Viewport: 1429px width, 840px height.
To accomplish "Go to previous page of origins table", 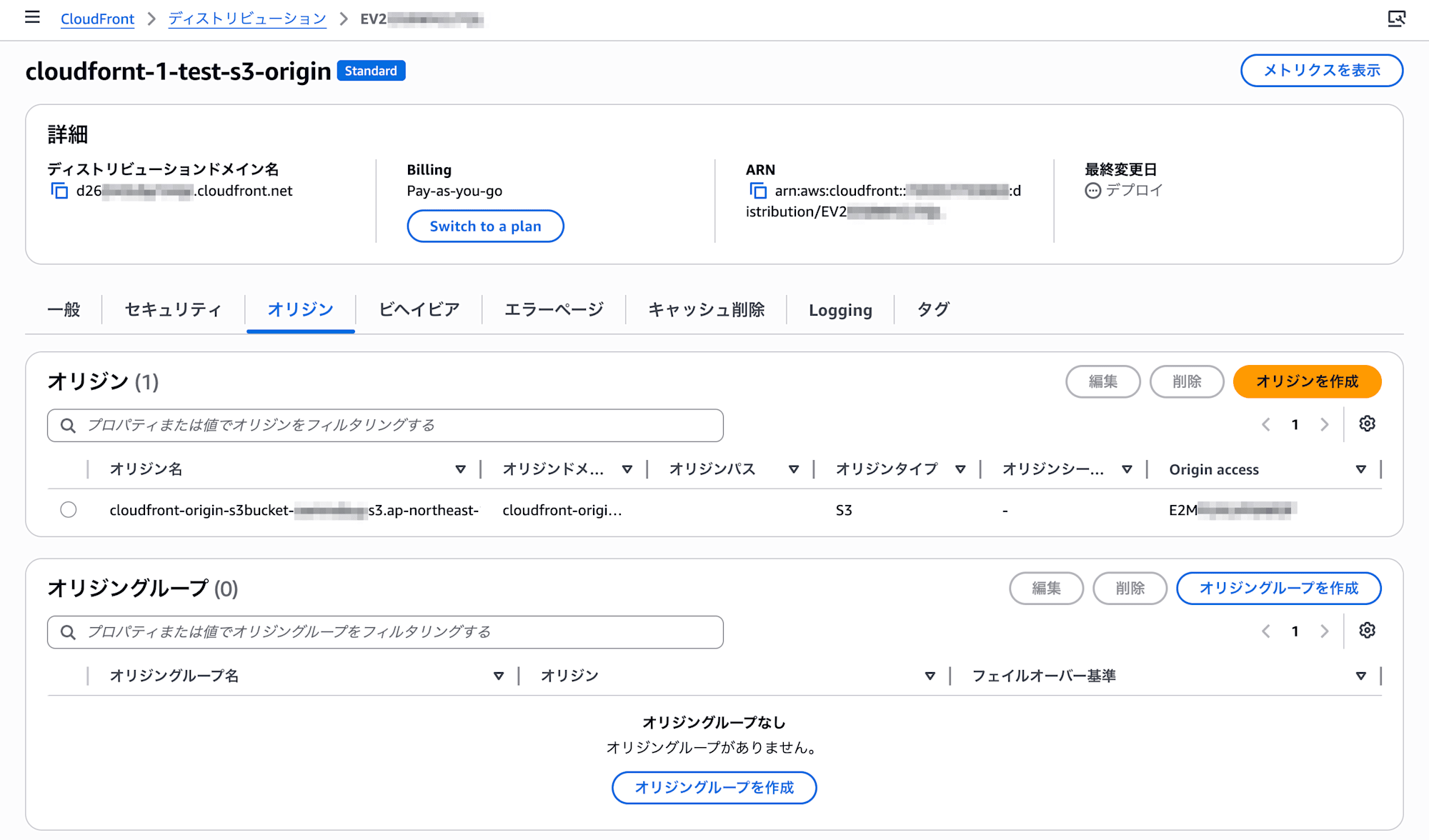I will pyautogui.click(x=1265, y=424).
